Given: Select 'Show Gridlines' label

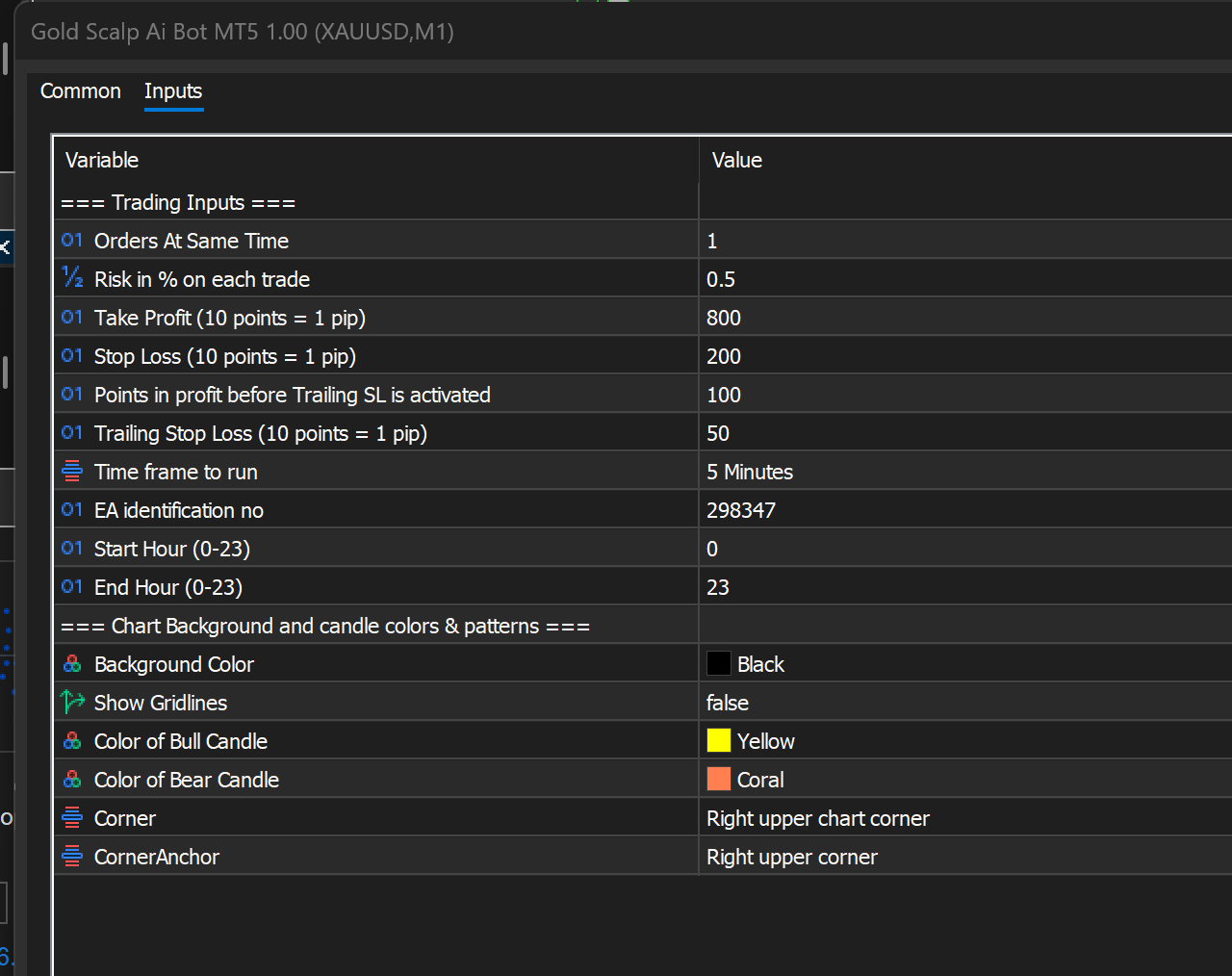Looking at the screenshot, I should (161, 703).
